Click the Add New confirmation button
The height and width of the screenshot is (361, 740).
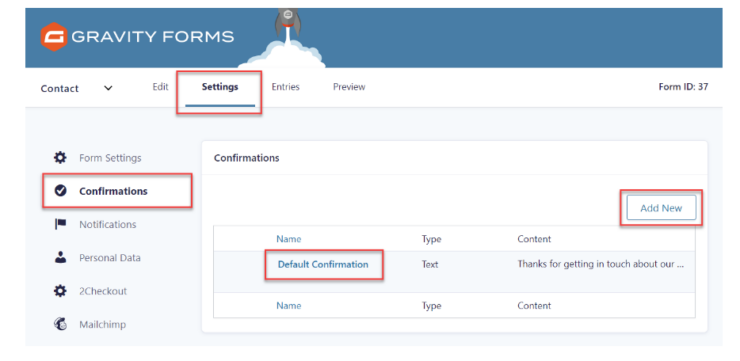[x=661, y=208]
